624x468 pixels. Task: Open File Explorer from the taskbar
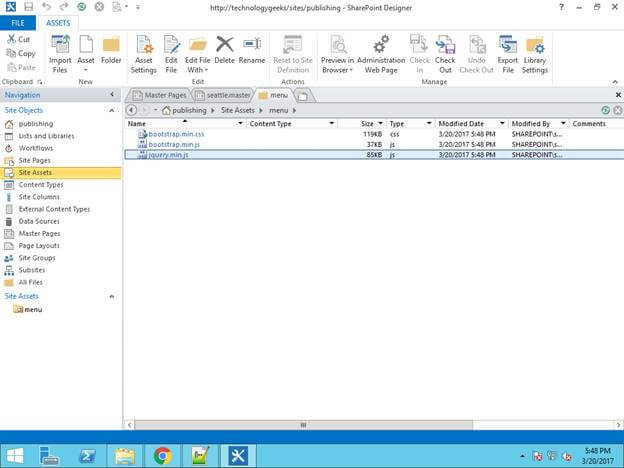[x=125, y=456]
